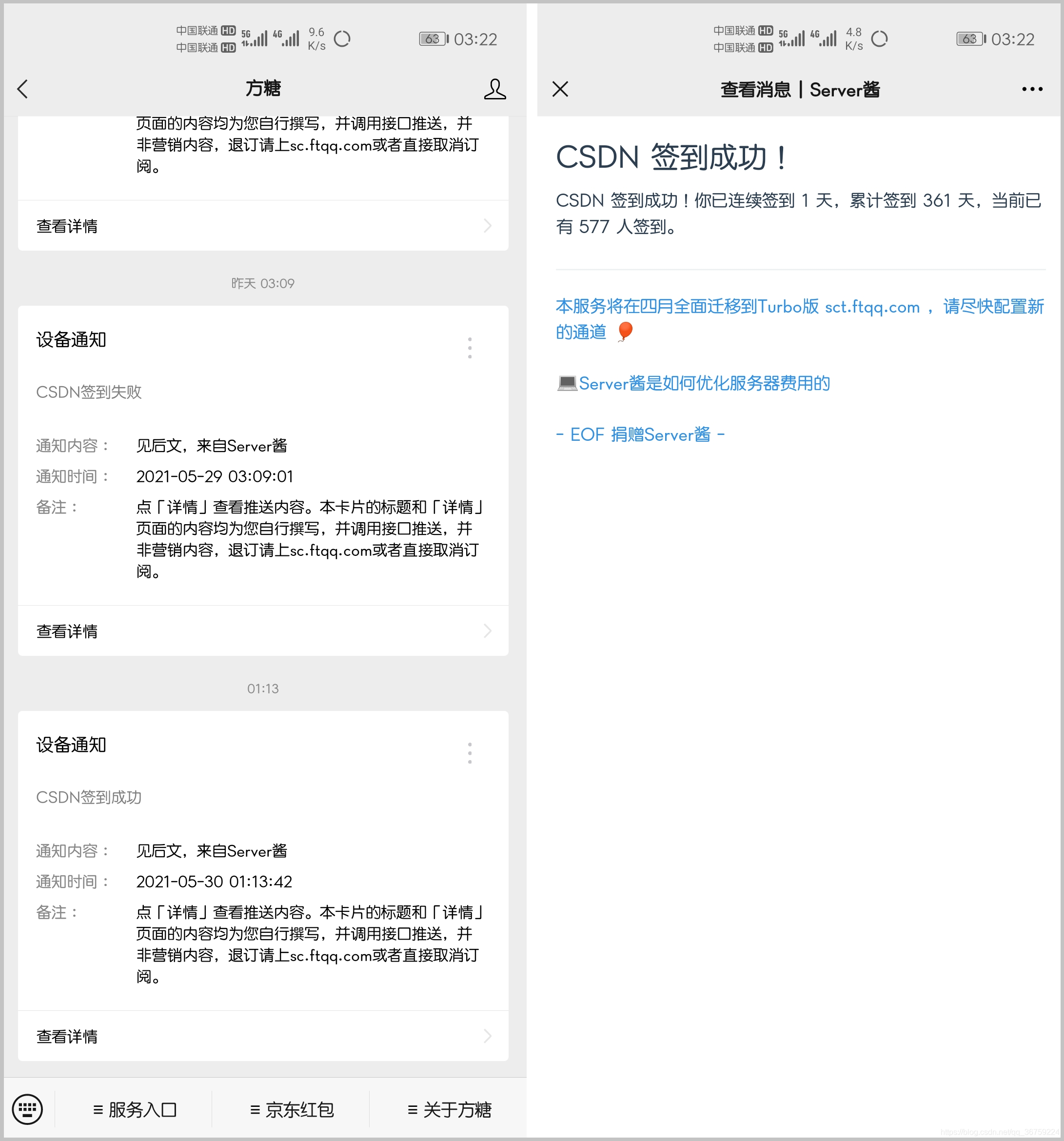Tap the back arrow to leave 方糖 chat
This screenshot has width=1064, height=1141.
coord(23,90)
